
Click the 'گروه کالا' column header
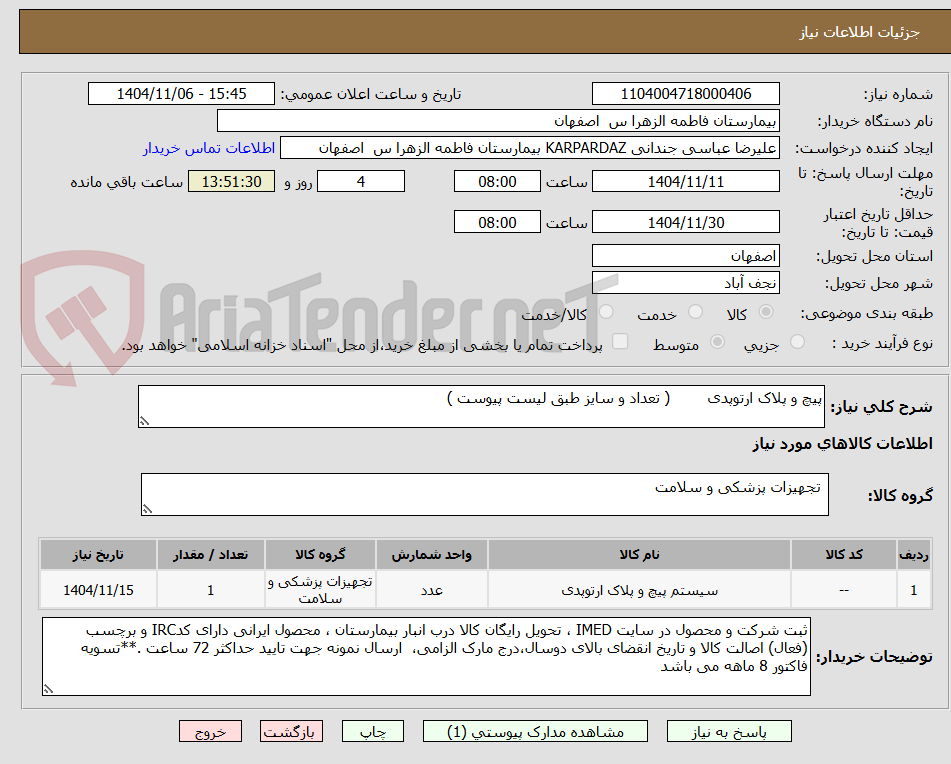click(x=320, y=555)
